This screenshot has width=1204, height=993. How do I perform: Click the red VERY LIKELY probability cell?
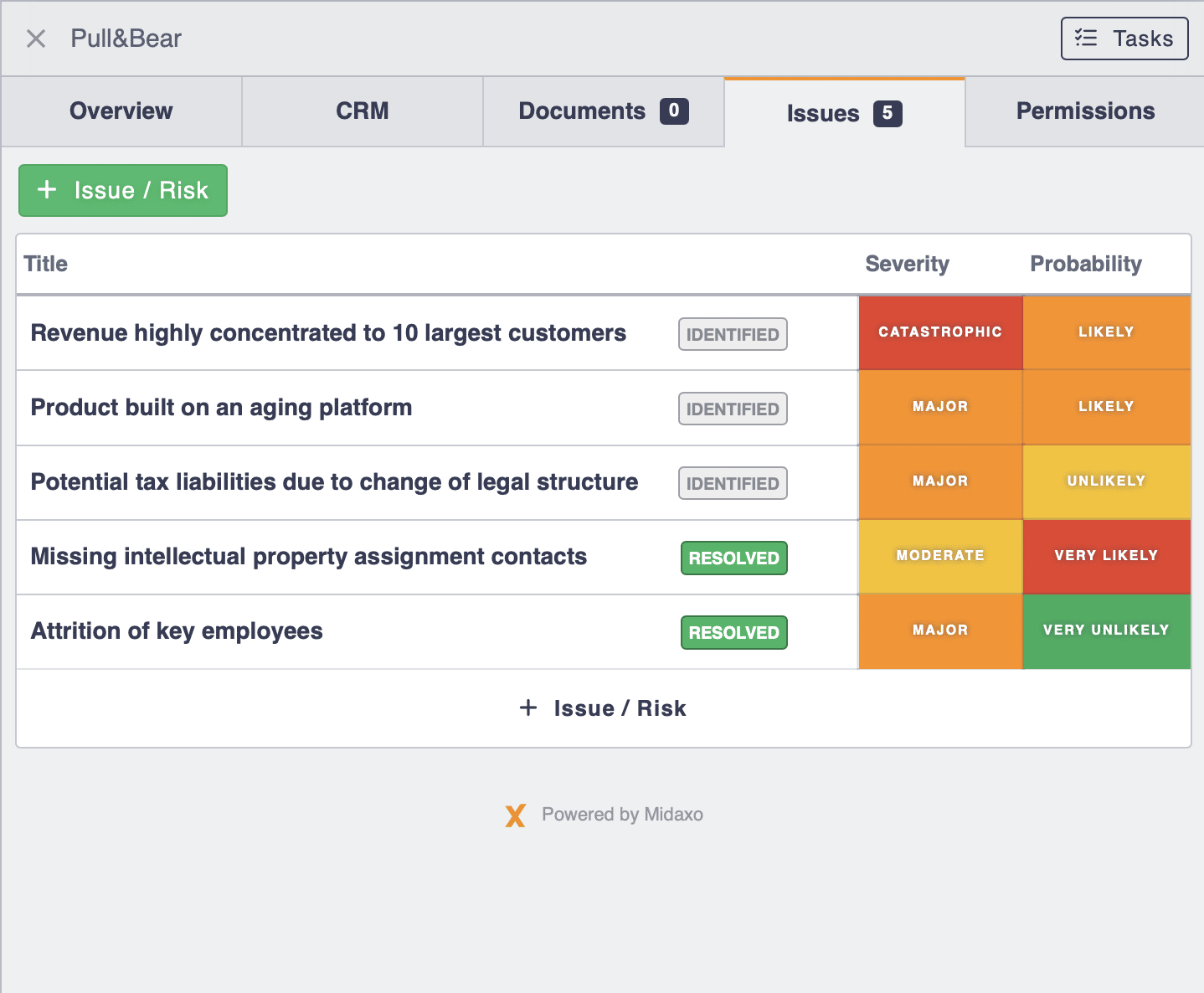point(1106,556)
